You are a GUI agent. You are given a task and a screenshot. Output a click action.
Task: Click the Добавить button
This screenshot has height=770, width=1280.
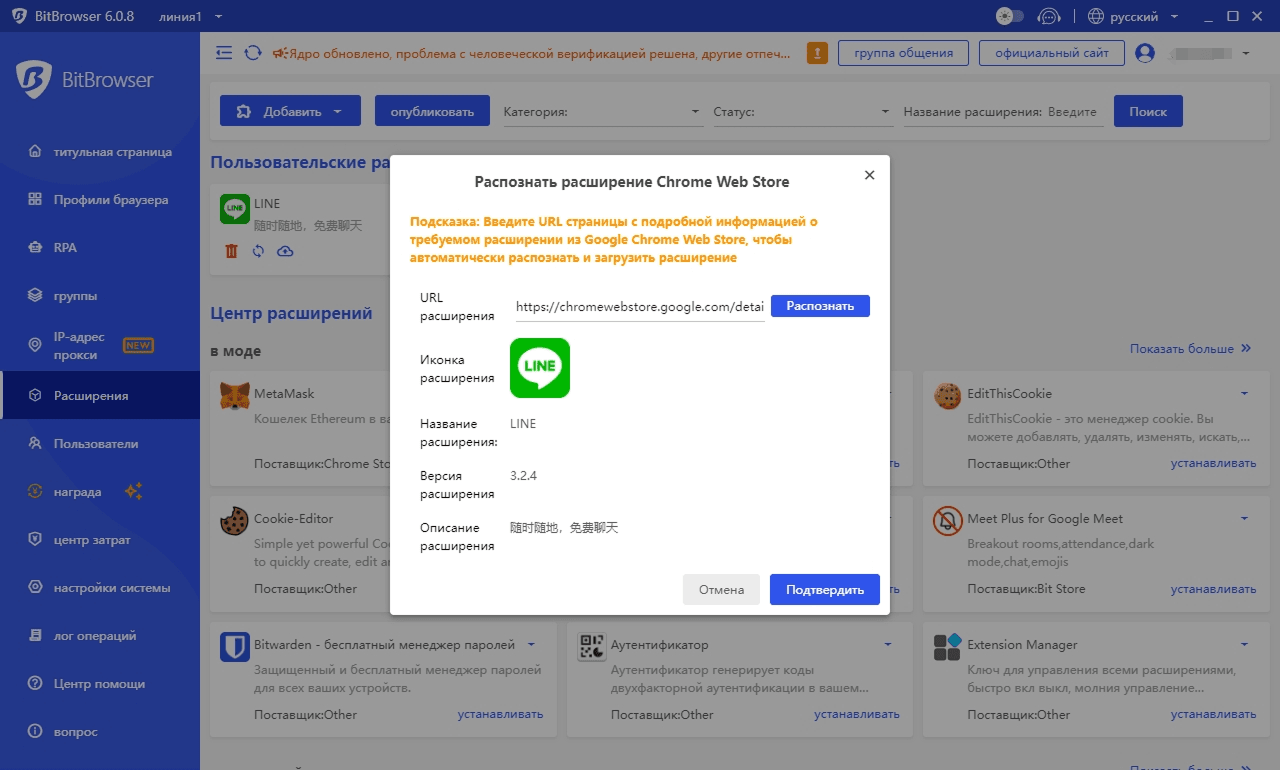(x=290, y=111)
